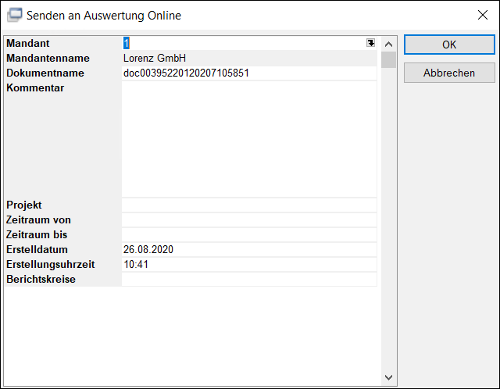Image resolution: width=500 pixels, height=389 pixels.
Task: Click the vertical scrollbar thumb
Action: tap(388, 60)
